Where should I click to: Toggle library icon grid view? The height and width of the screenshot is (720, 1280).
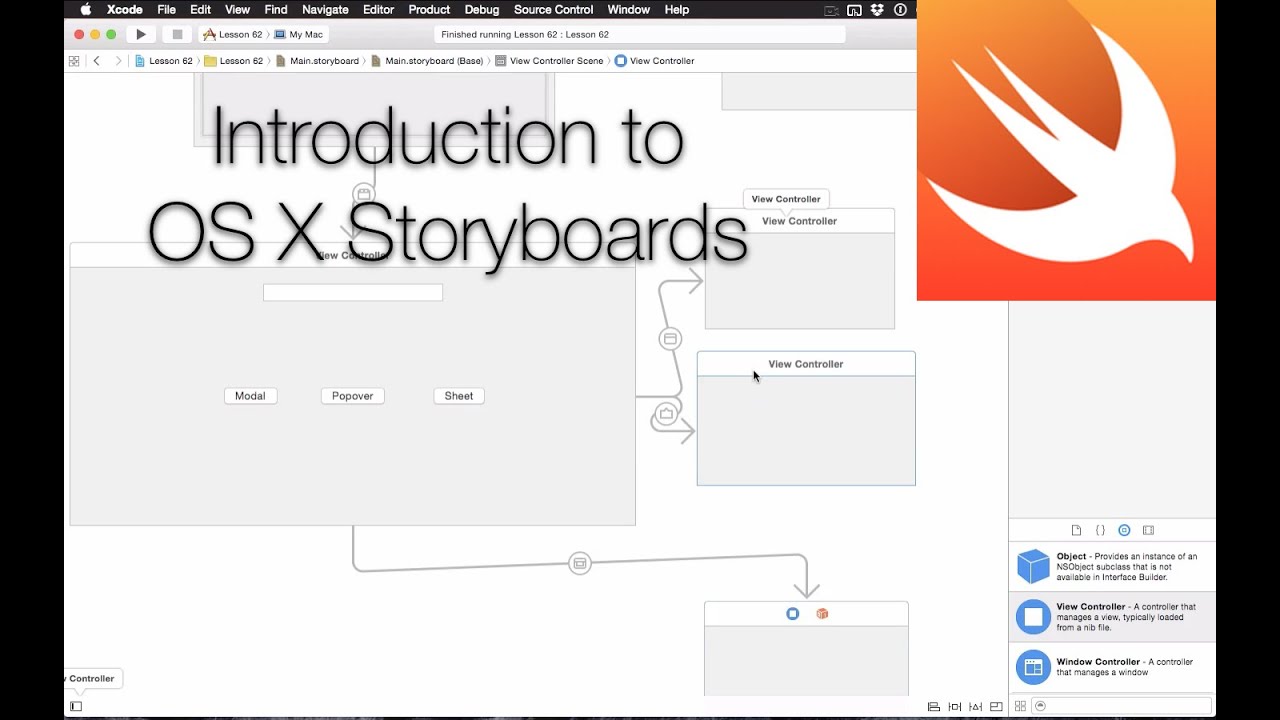tap(1020, 706)
